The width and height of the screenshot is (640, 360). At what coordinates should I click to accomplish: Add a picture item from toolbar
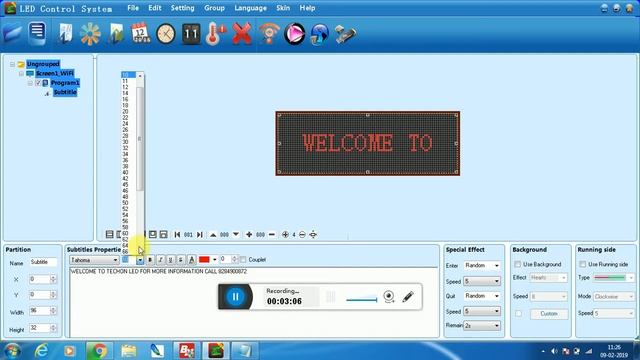[116, 33]
